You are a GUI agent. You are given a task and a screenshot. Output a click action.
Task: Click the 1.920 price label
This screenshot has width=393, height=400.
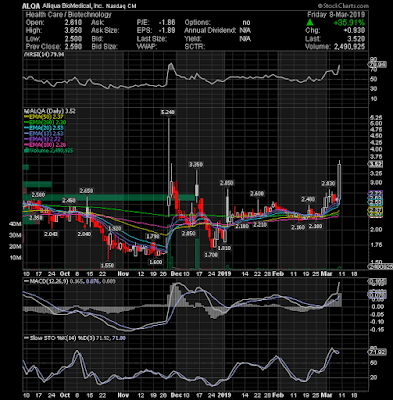pos(114,228)
